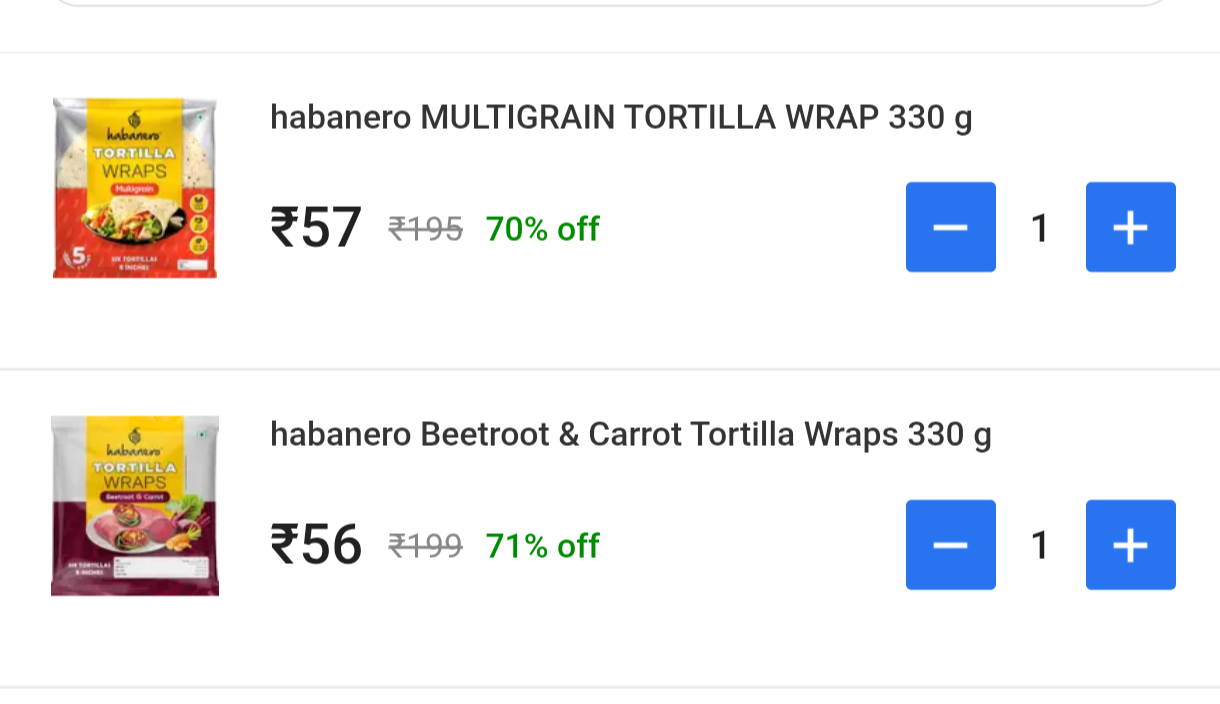Tap the green 71% off discount label
This screenshot has height=704, width=1220.
click(542, 546)
